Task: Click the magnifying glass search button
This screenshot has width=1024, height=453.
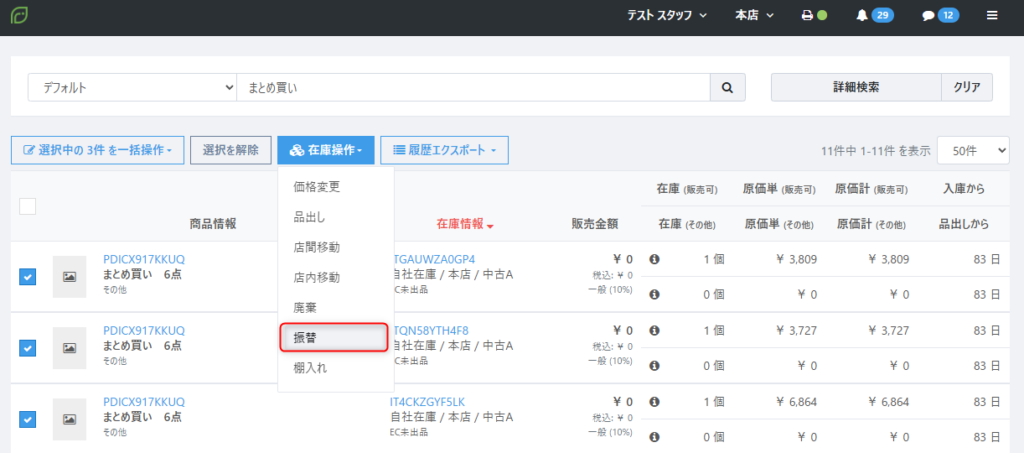Action: click(727, 88)
